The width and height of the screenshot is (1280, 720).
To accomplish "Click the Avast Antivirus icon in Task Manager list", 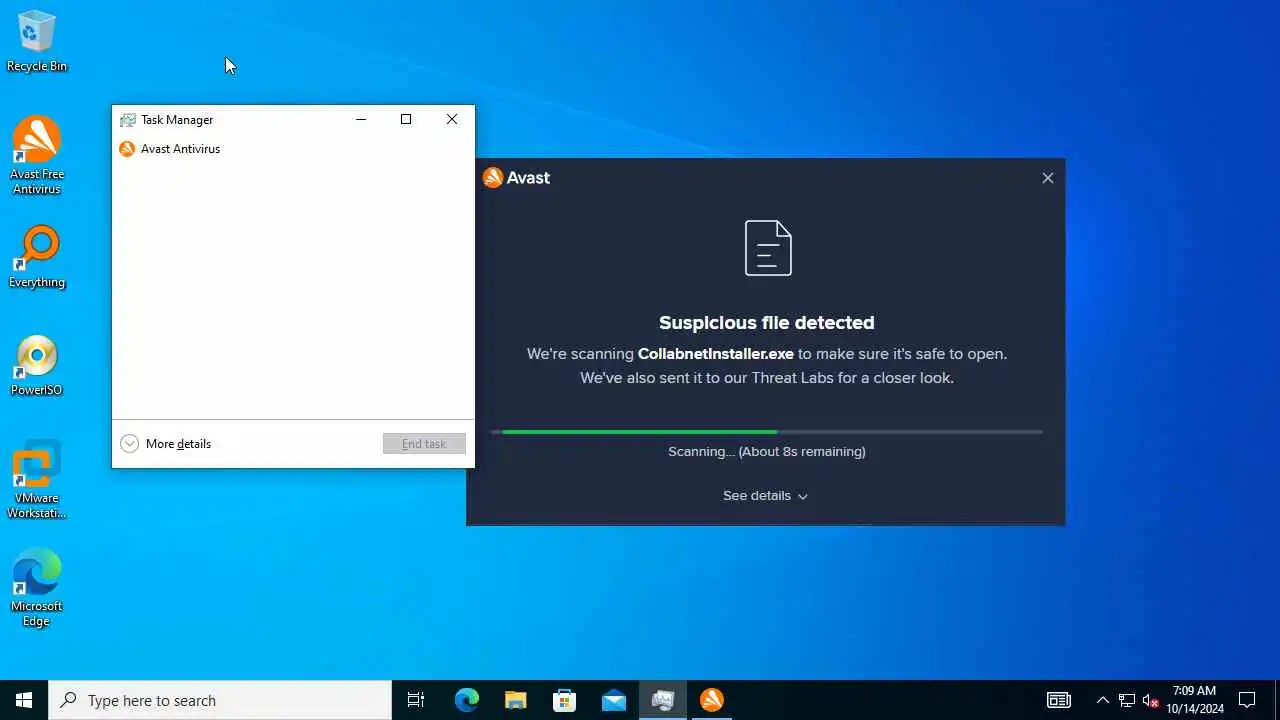I will click(127, 149).
